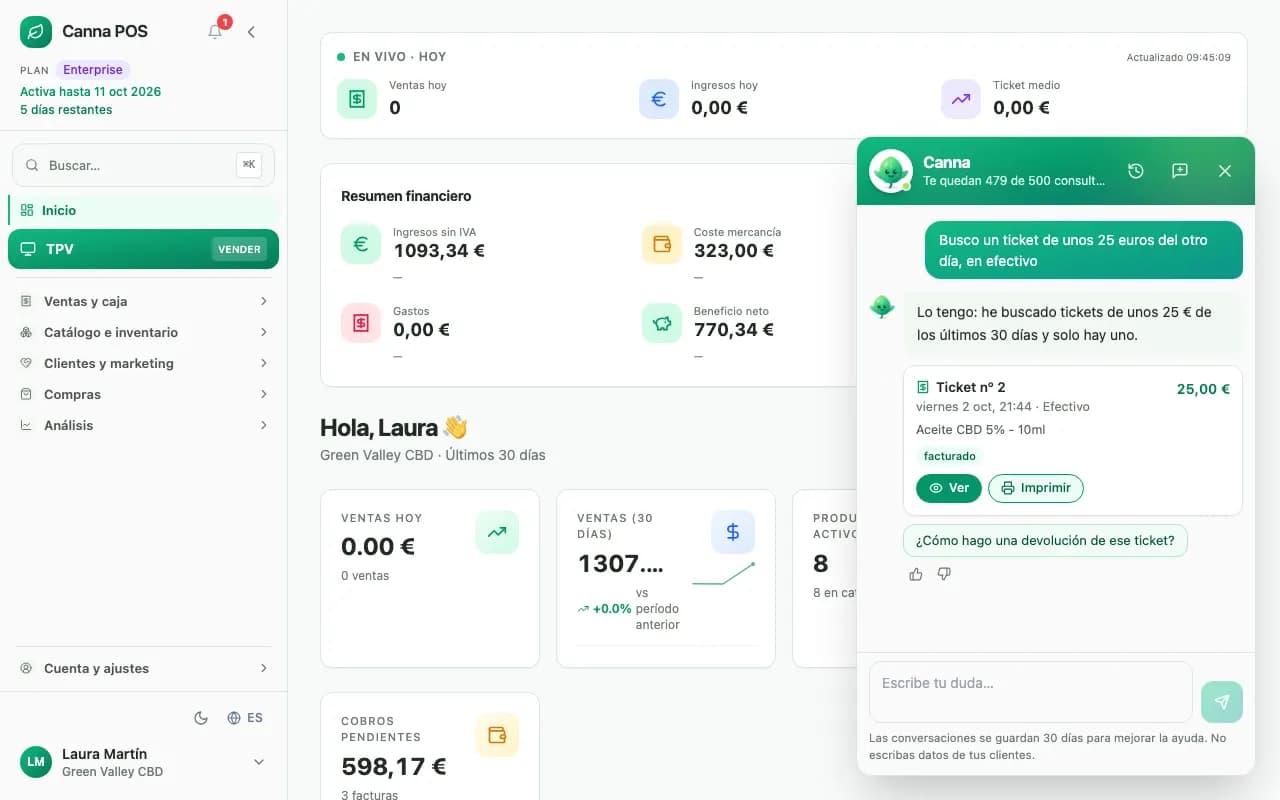Print the ticket with Imprimir
Image resolution: width=1280 pixels, height=800 pixels.
tap(1036, 488)
